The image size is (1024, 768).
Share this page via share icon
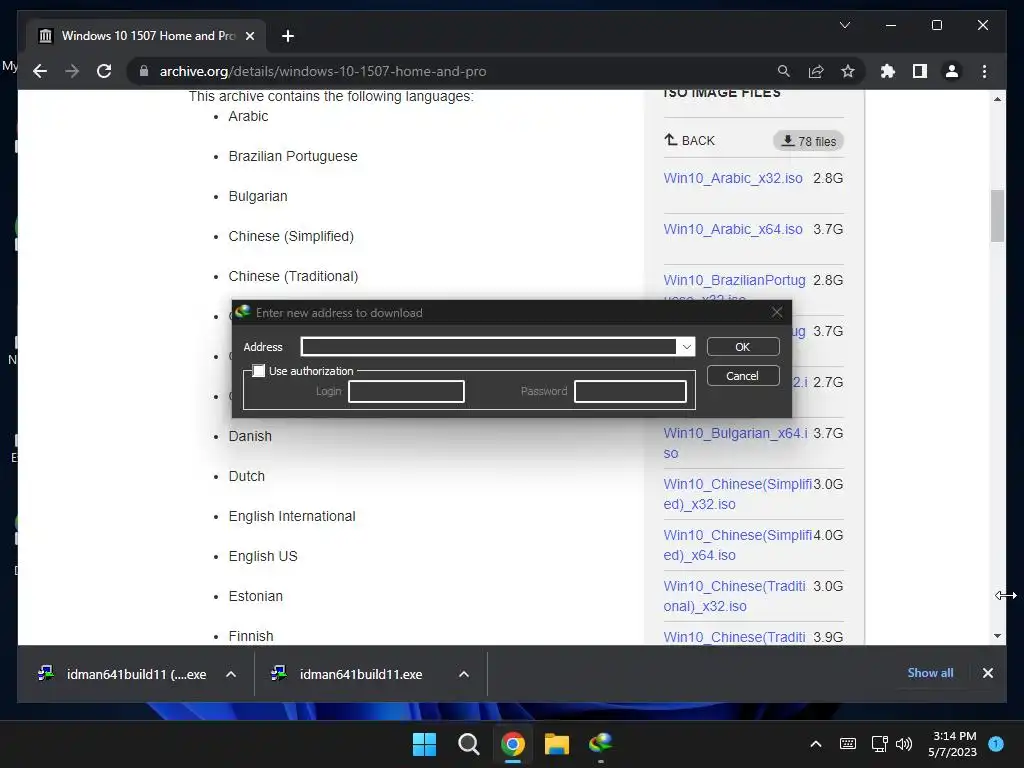point(816,71)
